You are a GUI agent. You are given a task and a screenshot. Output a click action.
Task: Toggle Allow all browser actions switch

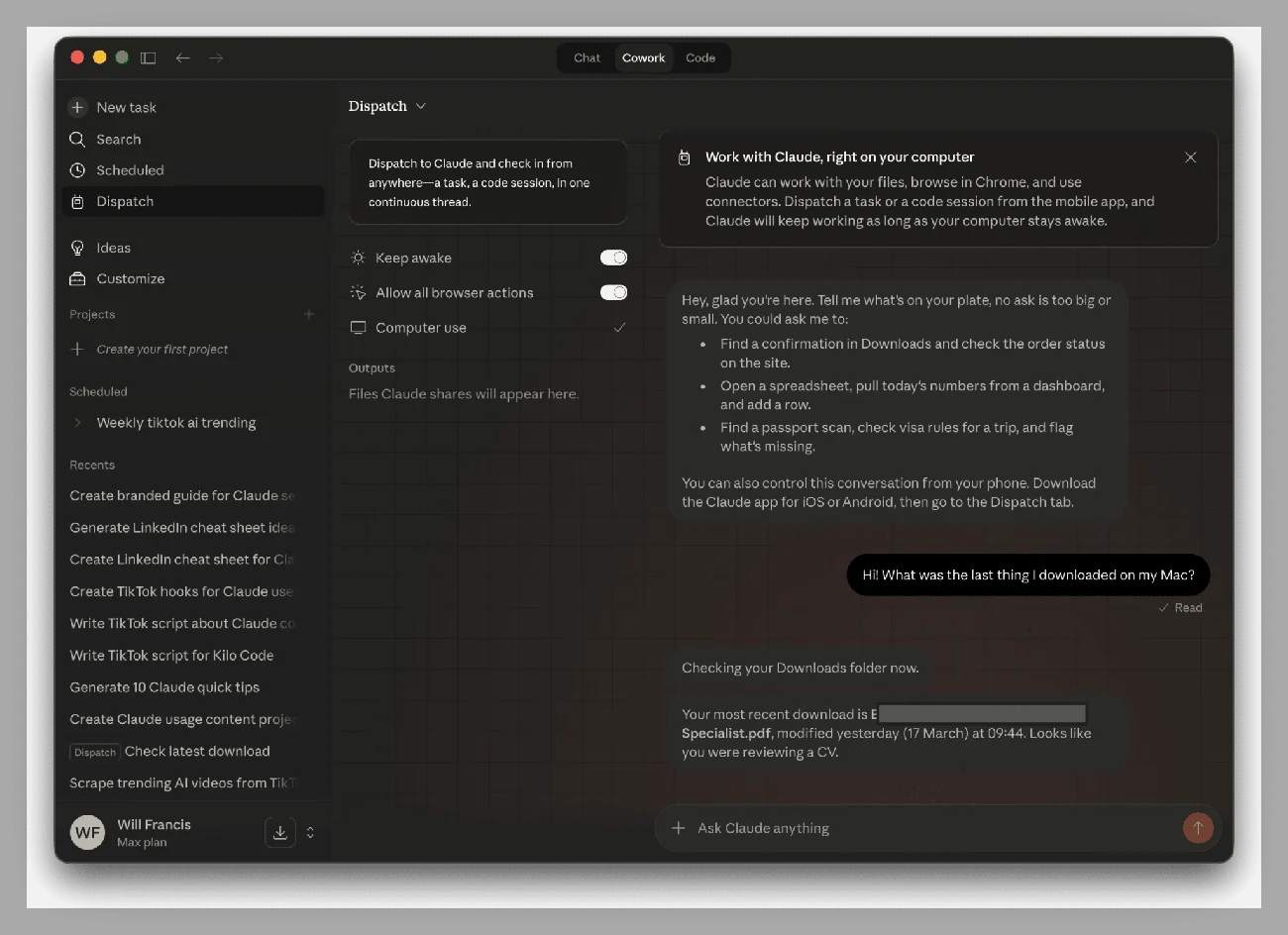coord(613,292)
